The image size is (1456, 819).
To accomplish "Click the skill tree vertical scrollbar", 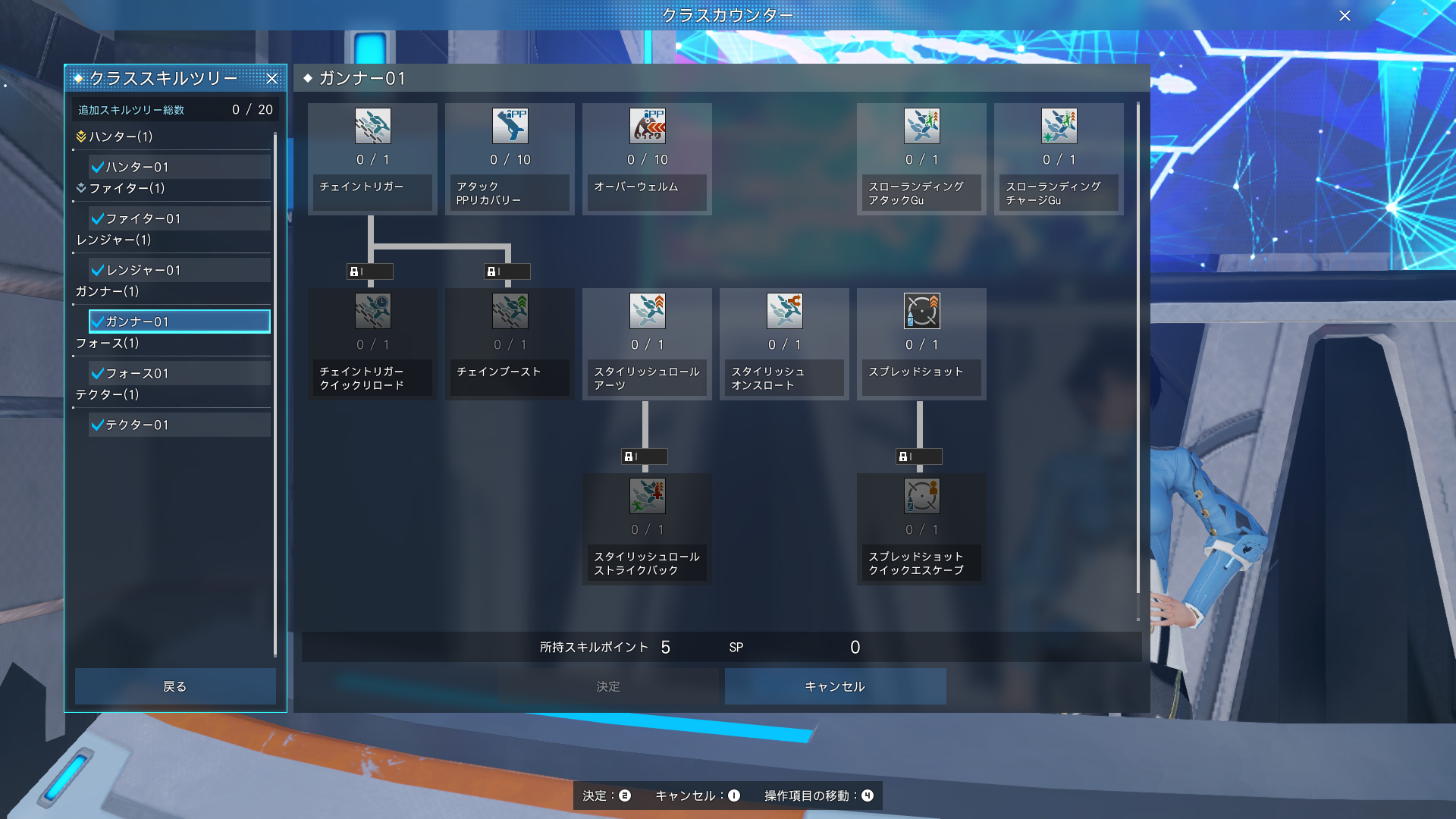I will pos(1137,349).
